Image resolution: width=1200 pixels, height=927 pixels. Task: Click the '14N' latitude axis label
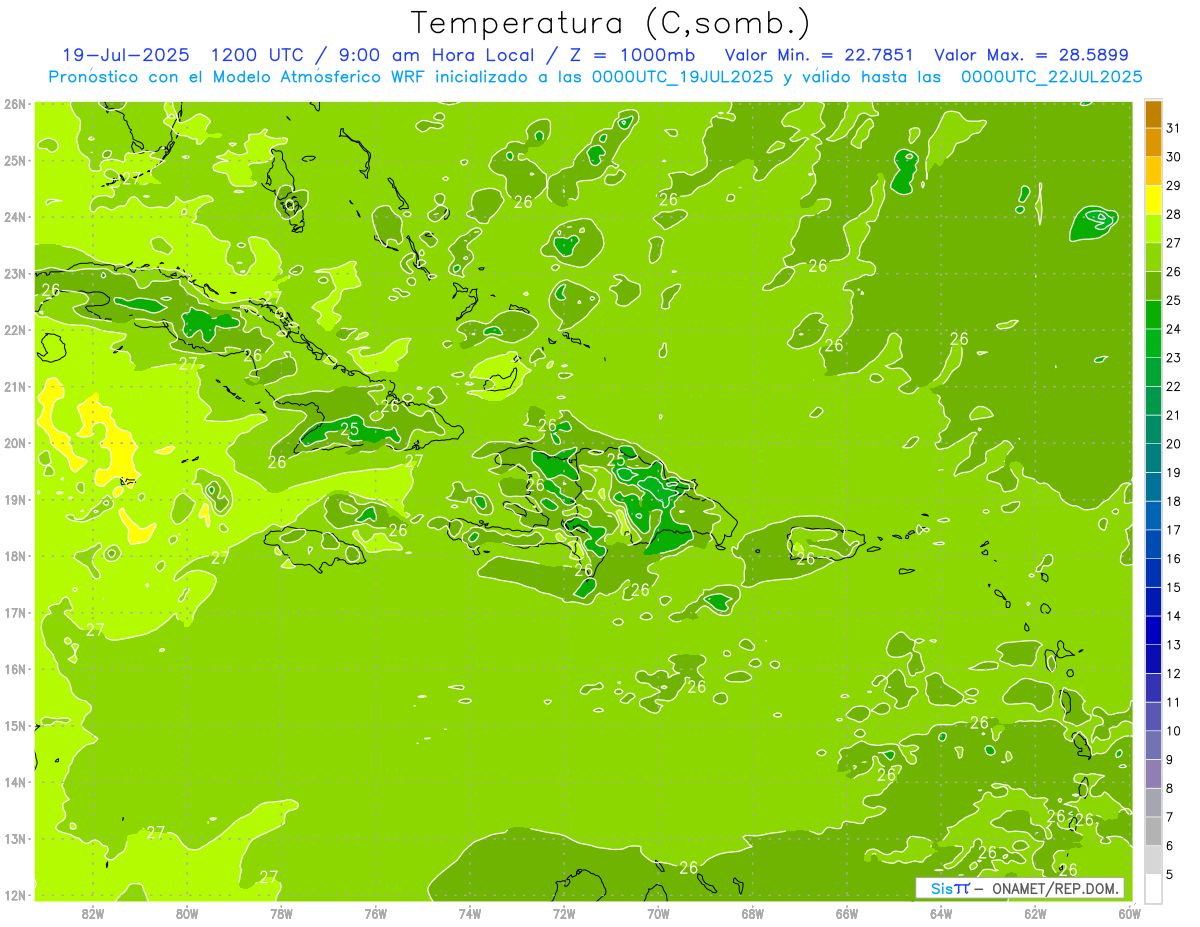pos(14,782)
